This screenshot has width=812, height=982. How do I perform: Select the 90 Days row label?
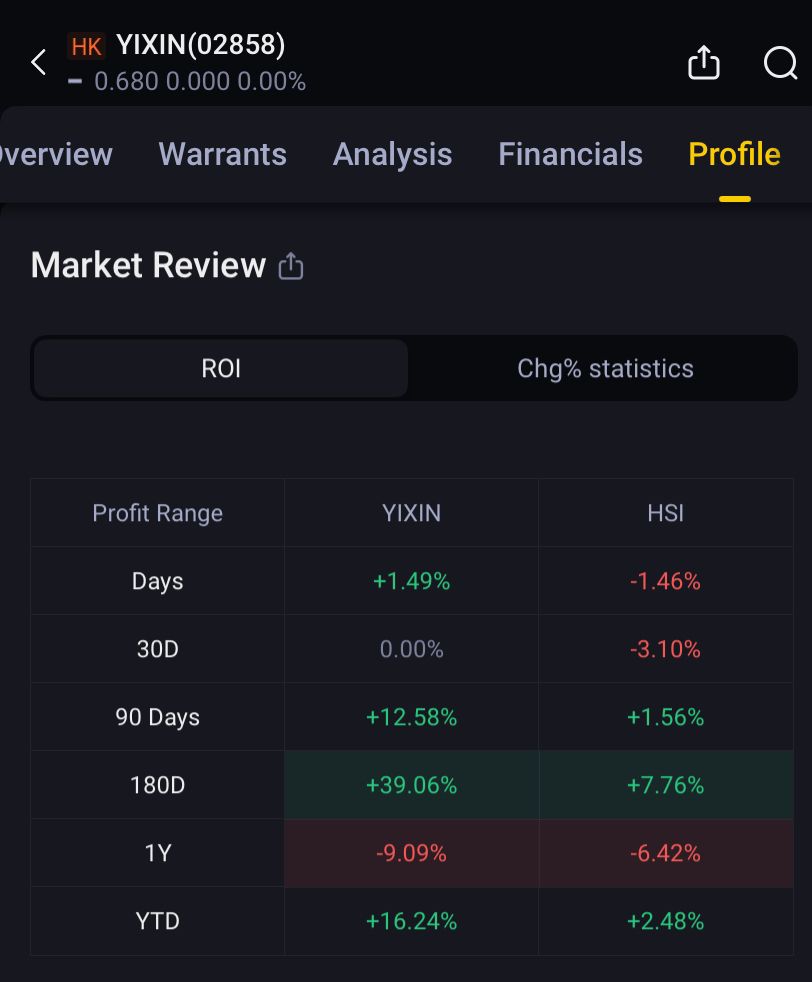158,717
